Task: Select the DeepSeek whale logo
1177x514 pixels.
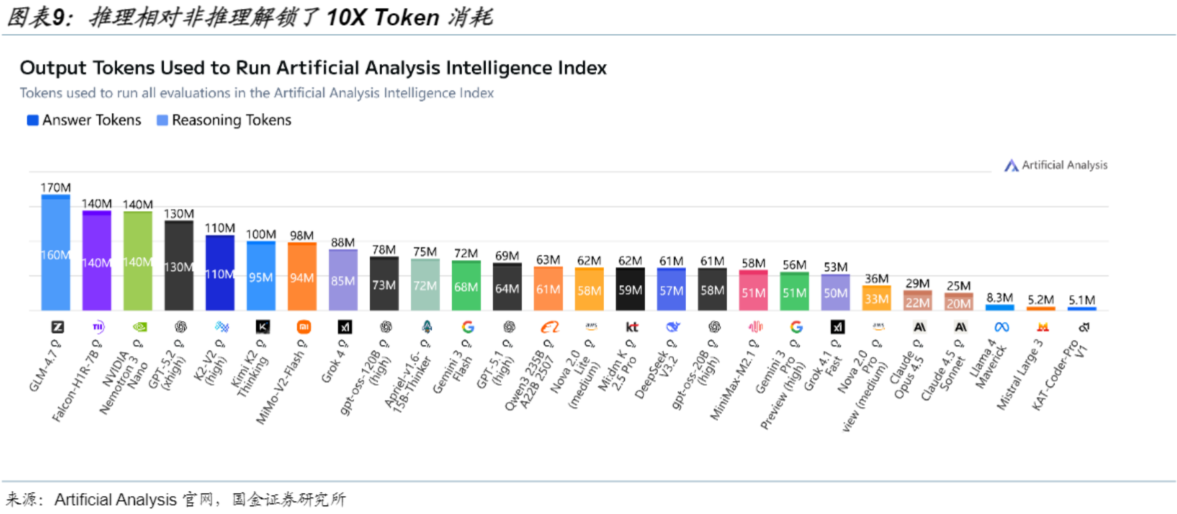Action: click(673, 327)
